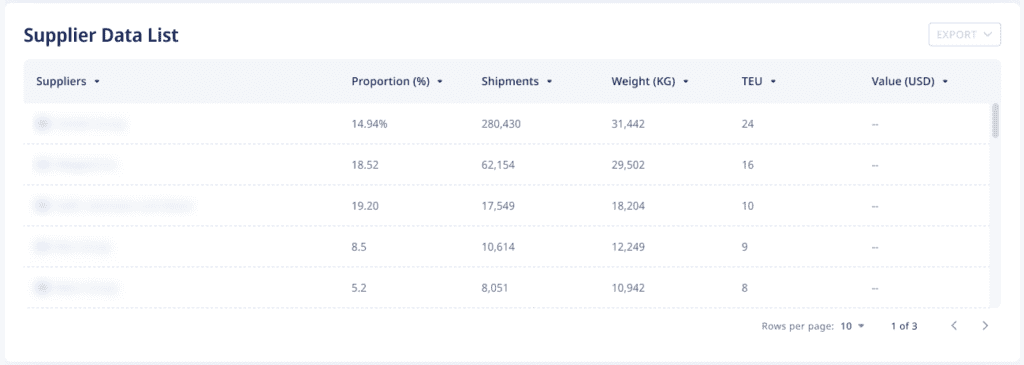The image size is (1024, 365).
Task: Sort by the Shipments column arrow
Action: pyautogui.click(x=549, y=82)
